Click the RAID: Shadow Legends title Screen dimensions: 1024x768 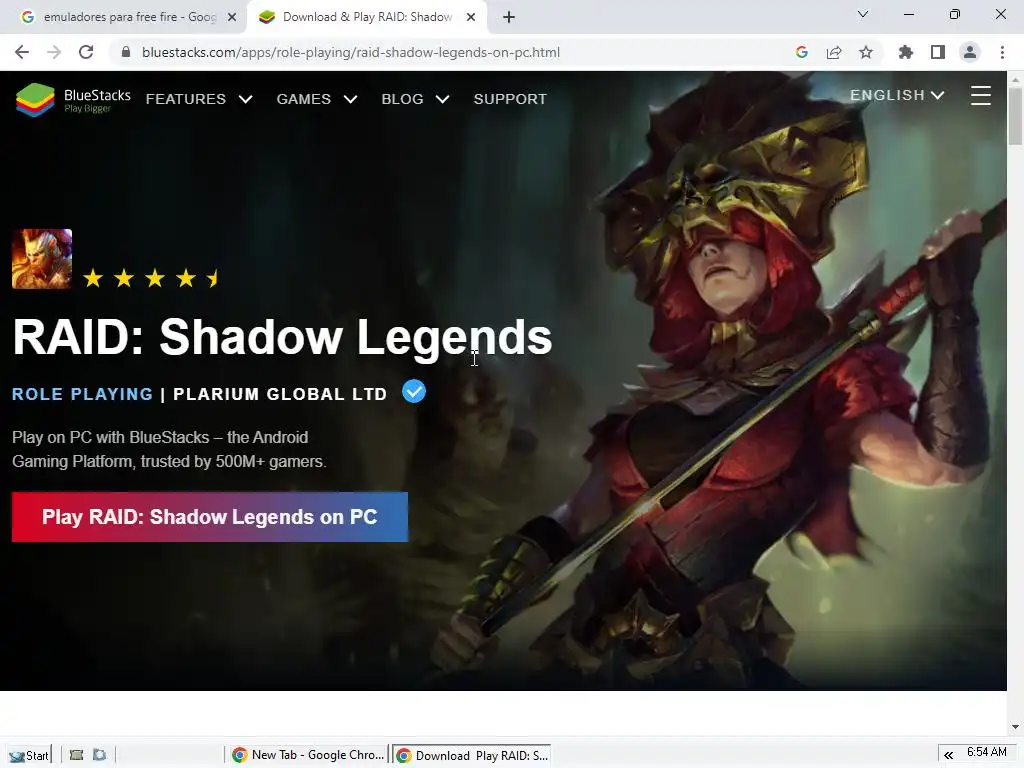pyautogui.click(x=282, y=338)
